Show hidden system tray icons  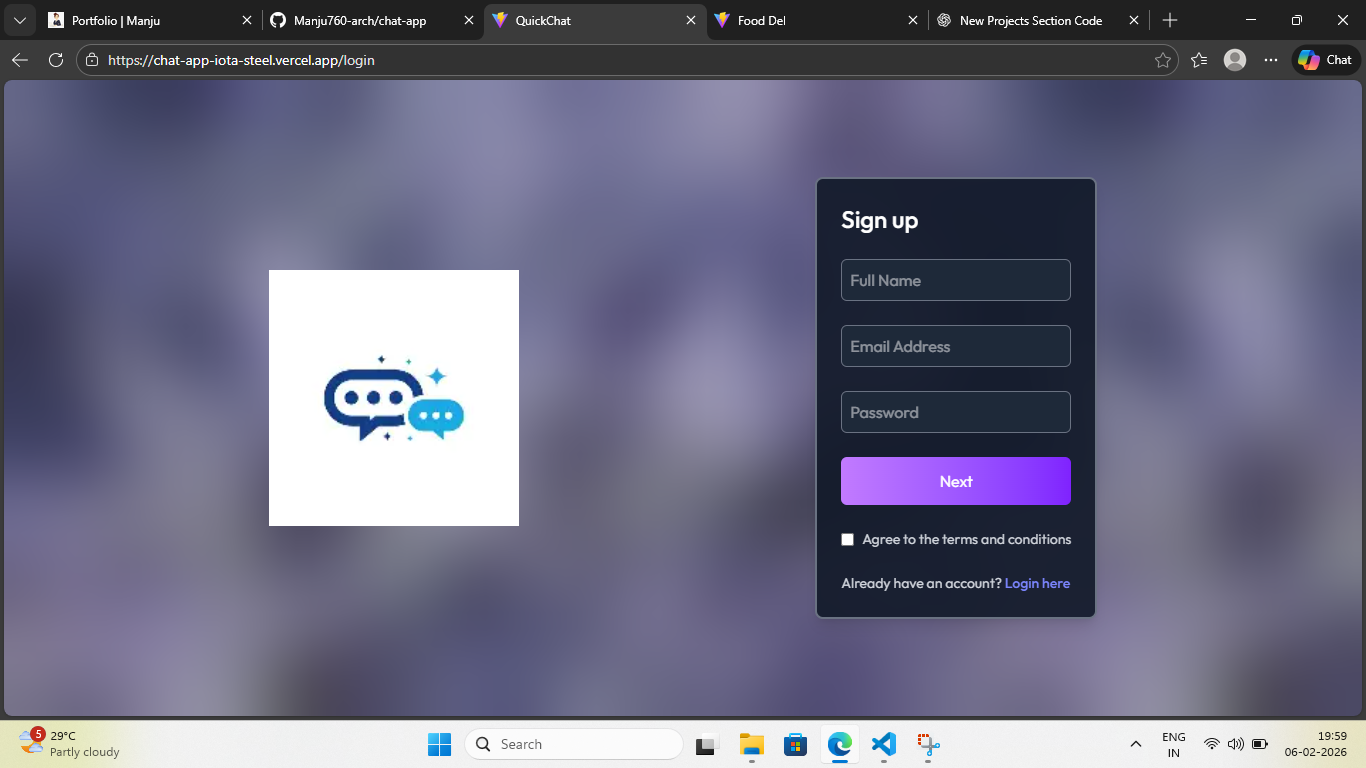1135,744
